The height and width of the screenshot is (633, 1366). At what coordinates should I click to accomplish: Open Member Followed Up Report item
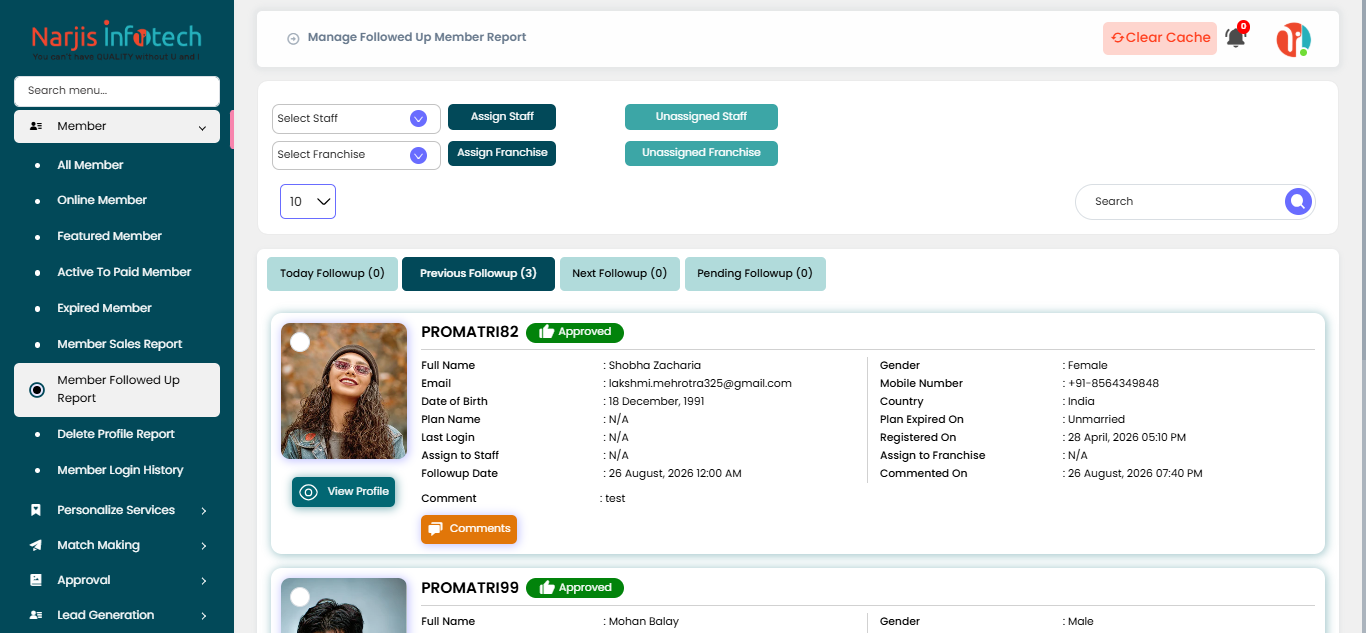pos(117,389)
